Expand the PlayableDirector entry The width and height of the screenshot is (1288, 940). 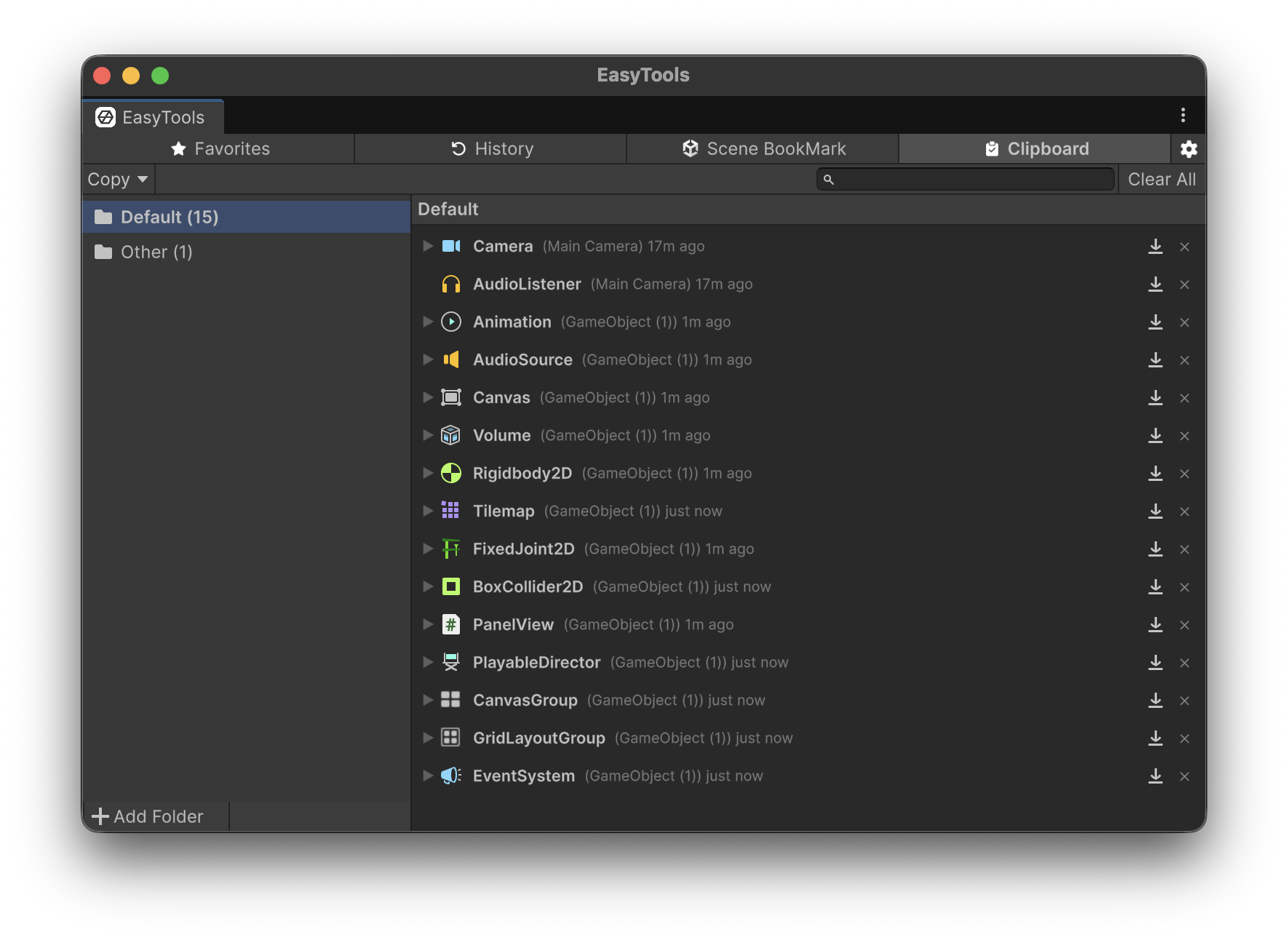tap(428, 662)
